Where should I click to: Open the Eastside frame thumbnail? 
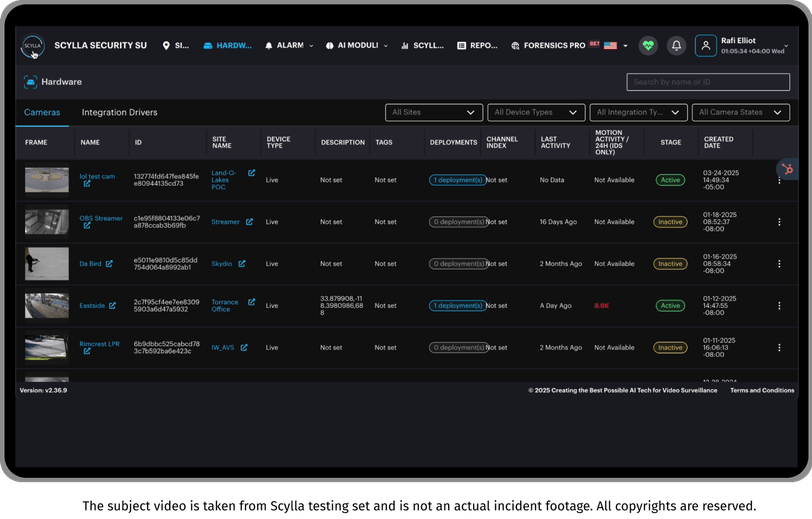[47, 306]
